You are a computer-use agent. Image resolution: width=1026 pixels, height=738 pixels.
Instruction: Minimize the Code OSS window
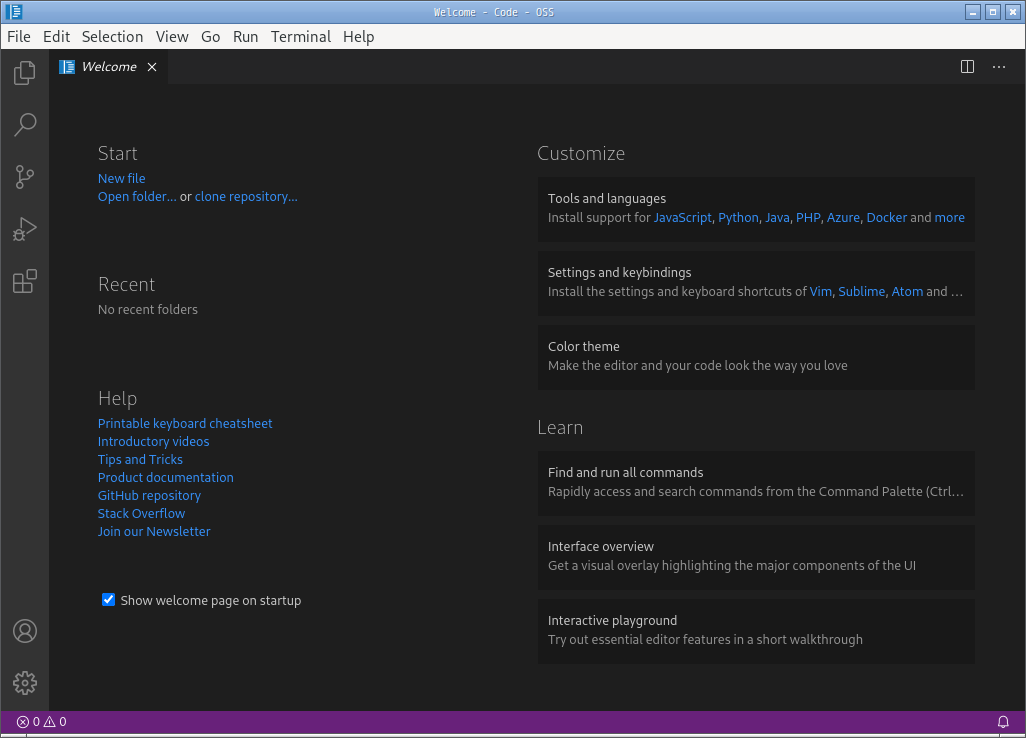pos(973,12)
